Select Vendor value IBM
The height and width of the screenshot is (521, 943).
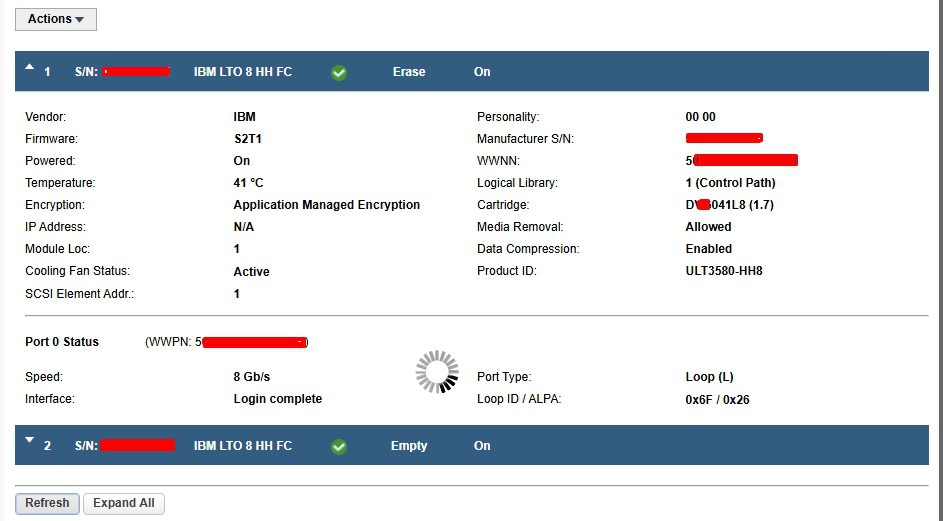[x=244, y=117]
